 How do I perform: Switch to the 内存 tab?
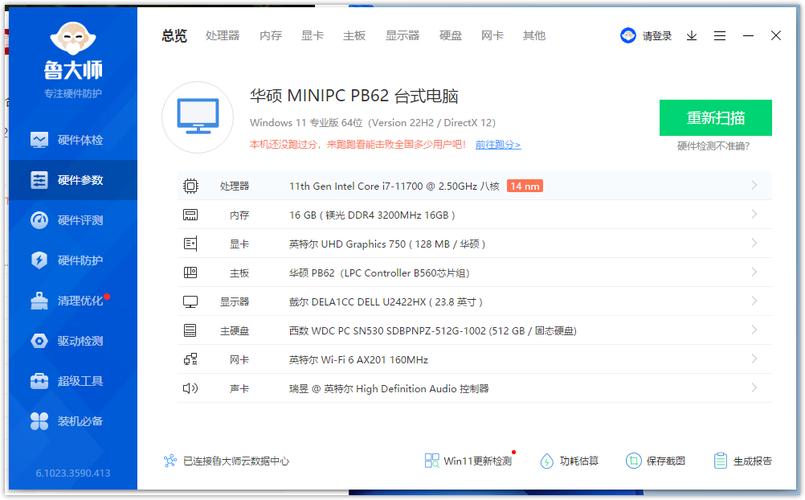pyautogui.click(x=271, y=35)
